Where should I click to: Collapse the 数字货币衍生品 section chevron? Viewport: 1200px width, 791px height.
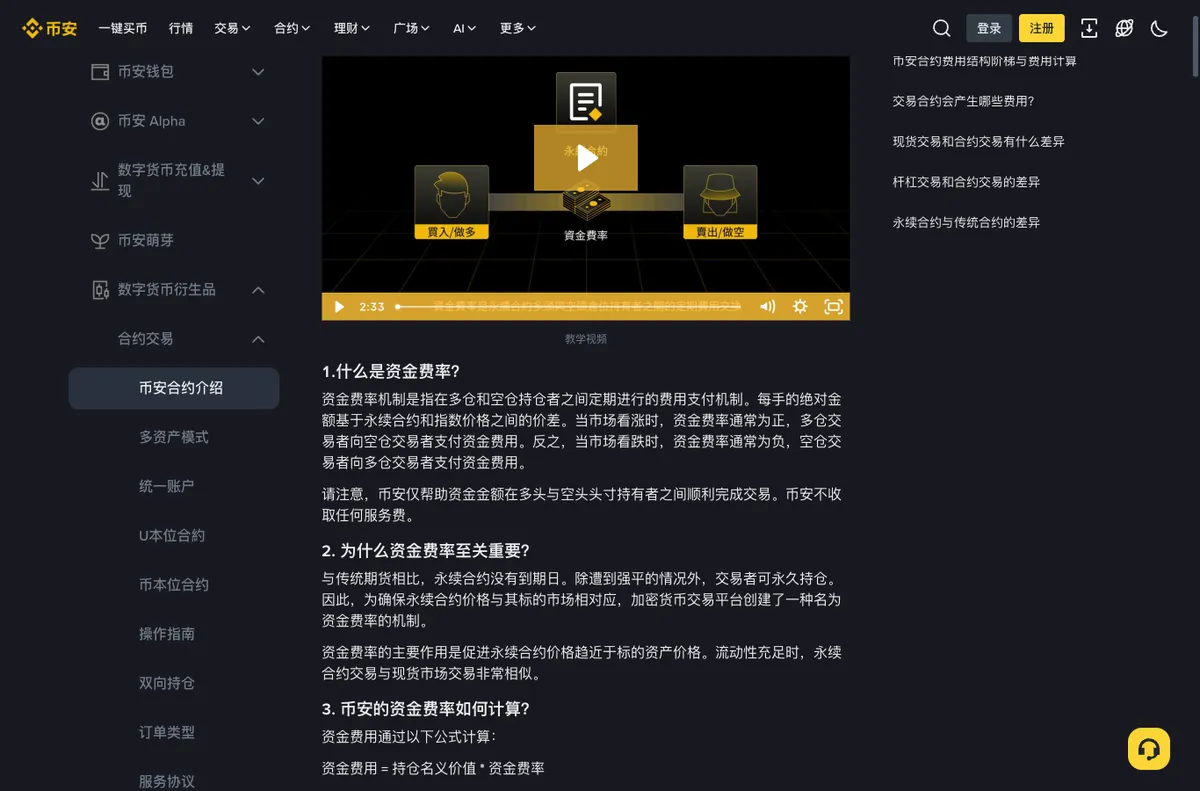pyautogui.click(x=258, y=290)
